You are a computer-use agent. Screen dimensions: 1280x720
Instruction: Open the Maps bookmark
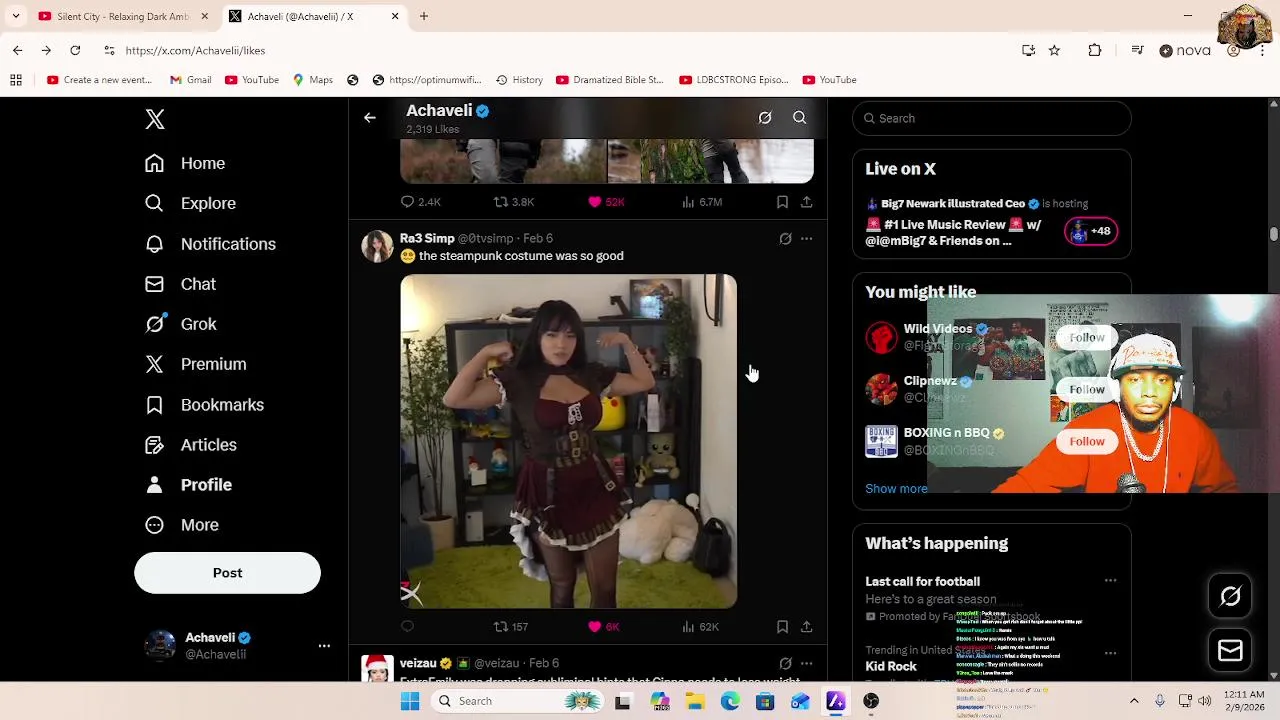pos(312,80)
